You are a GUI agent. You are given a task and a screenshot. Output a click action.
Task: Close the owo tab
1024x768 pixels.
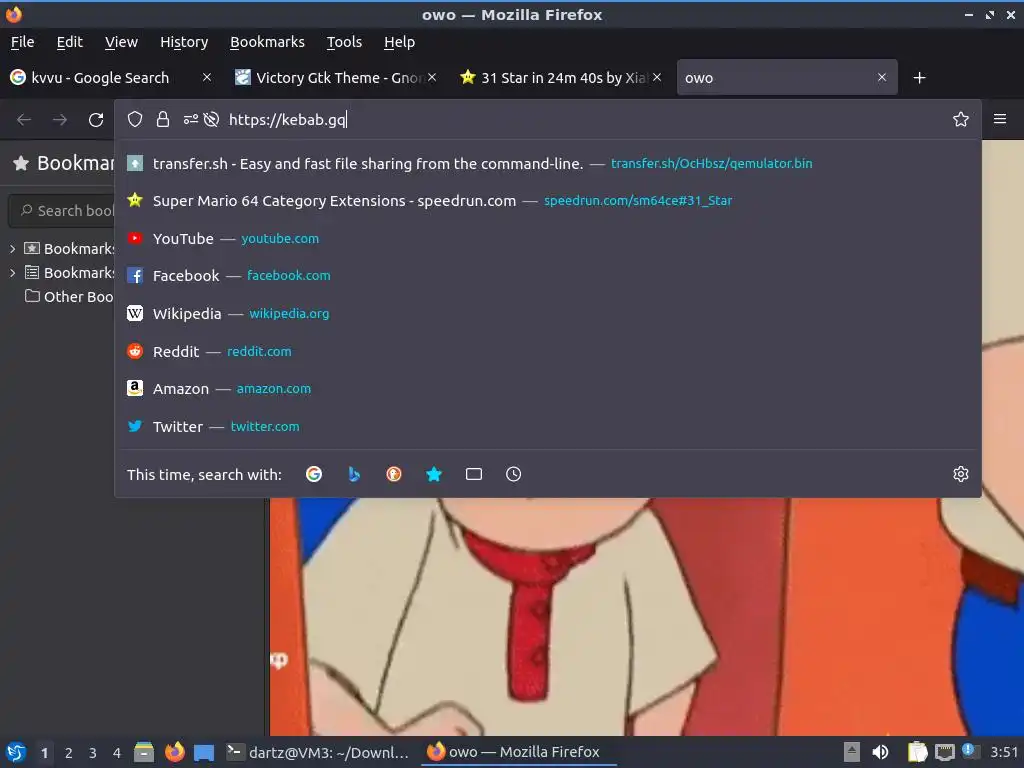pos(882,77)
